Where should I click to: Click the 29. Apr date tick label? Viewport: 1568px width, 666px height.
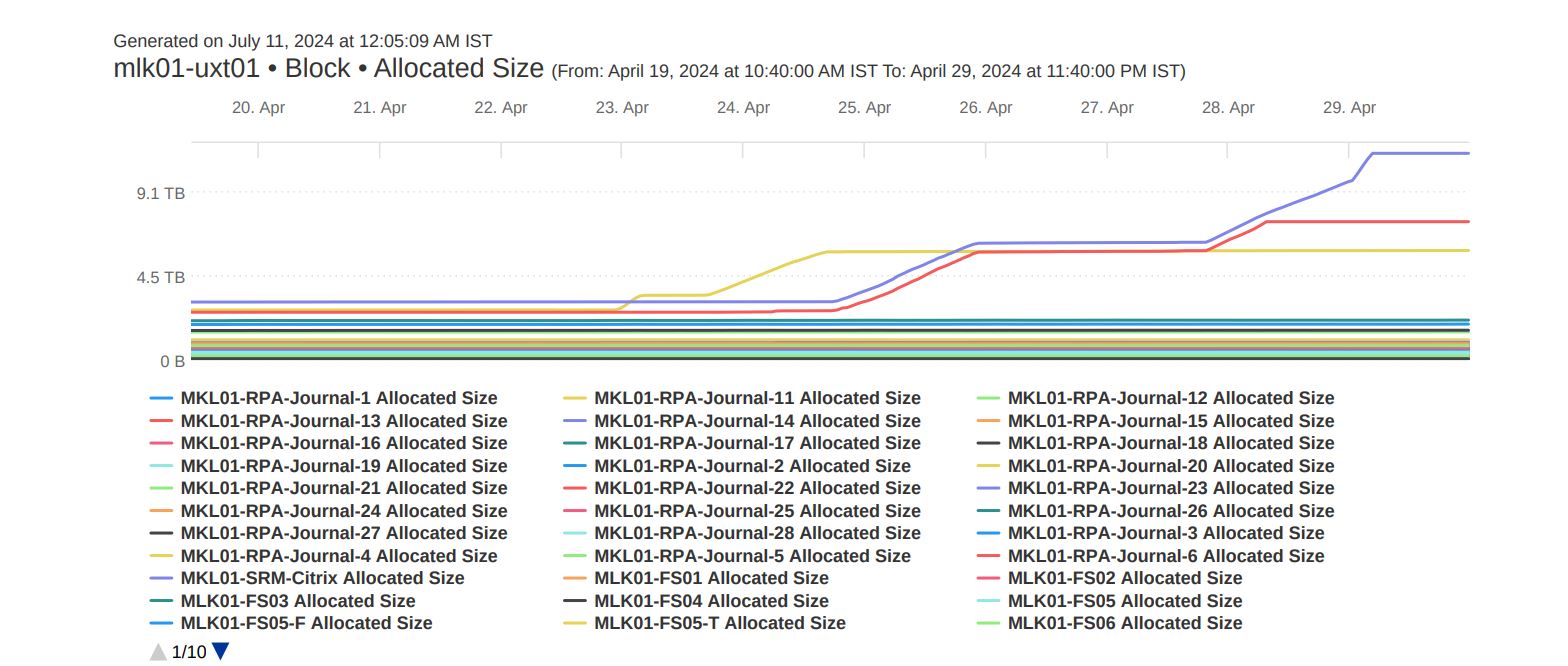pyautogui.click(x=1349, y=108)
